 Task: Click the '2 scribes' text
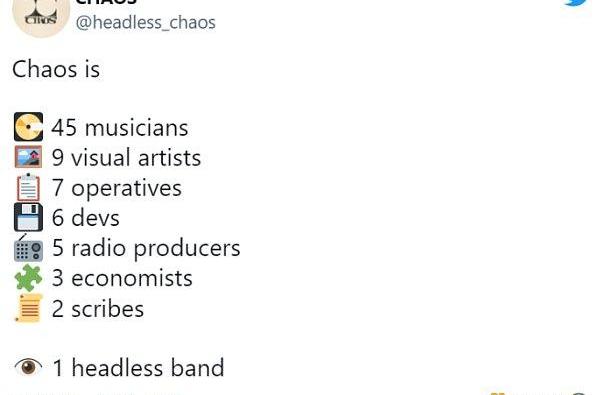pyautogui.click(x=98, y=308)
